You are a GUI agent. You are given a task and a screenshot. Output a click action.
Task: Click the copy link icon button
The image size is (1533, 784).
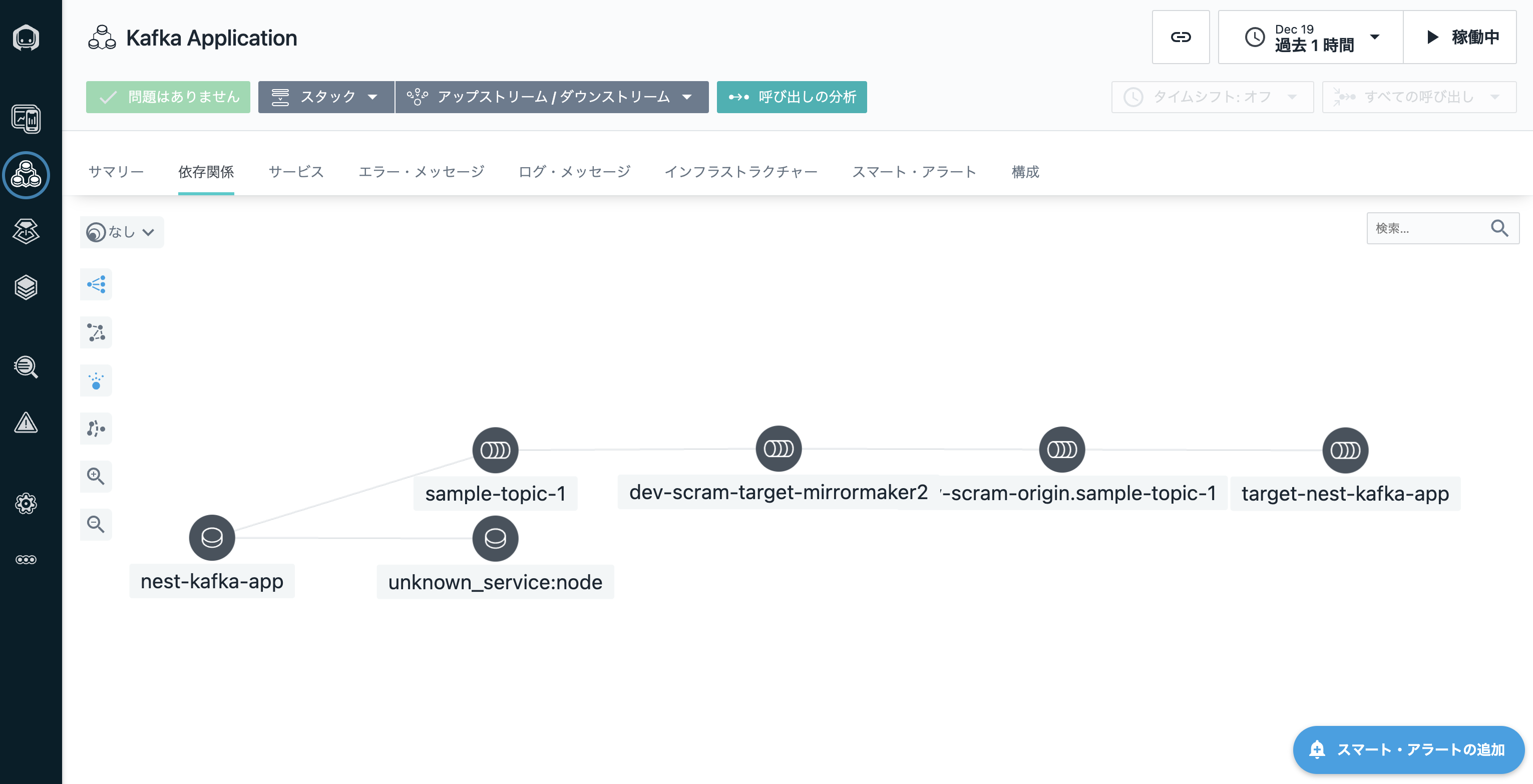(1180, 37)
